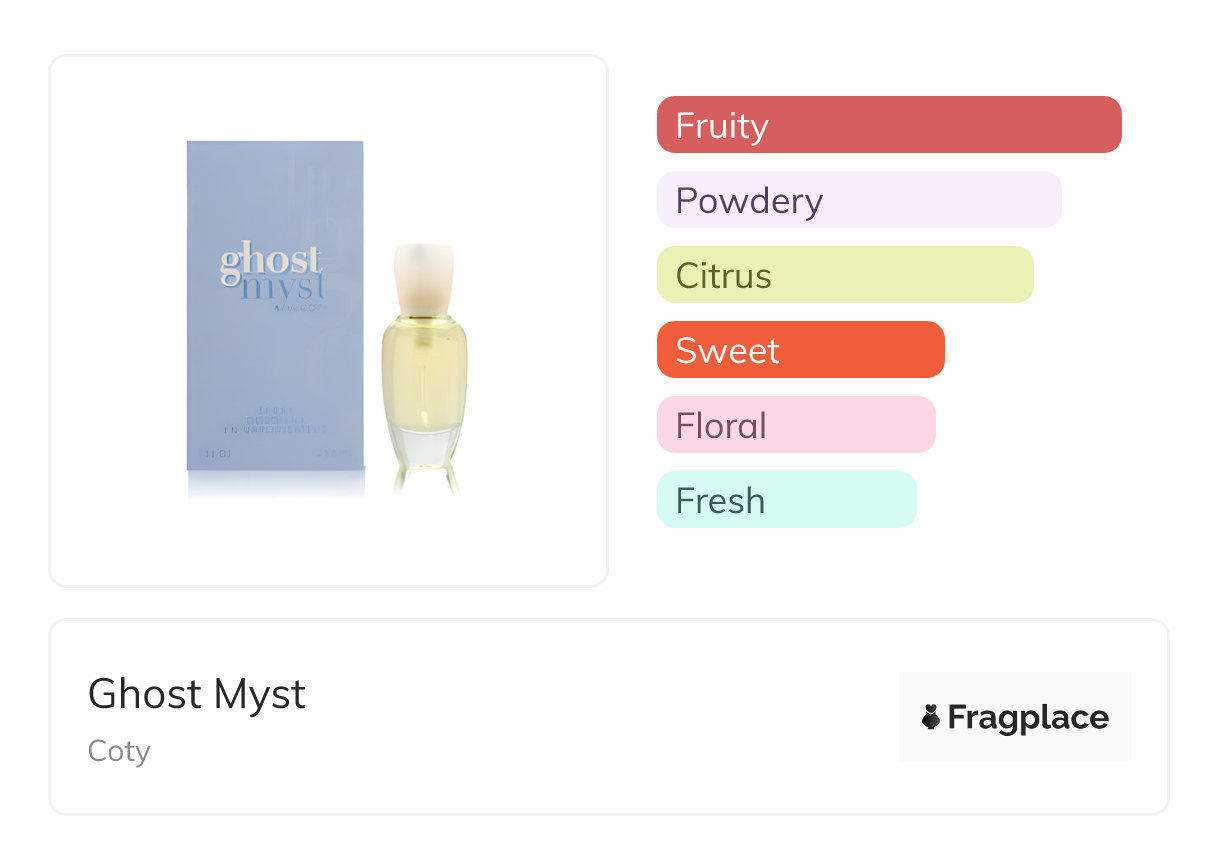Open the Ghost Myst fragrance title
Image resolution: width=1218 pixels, height=864 pixels.
coord(197,694)
